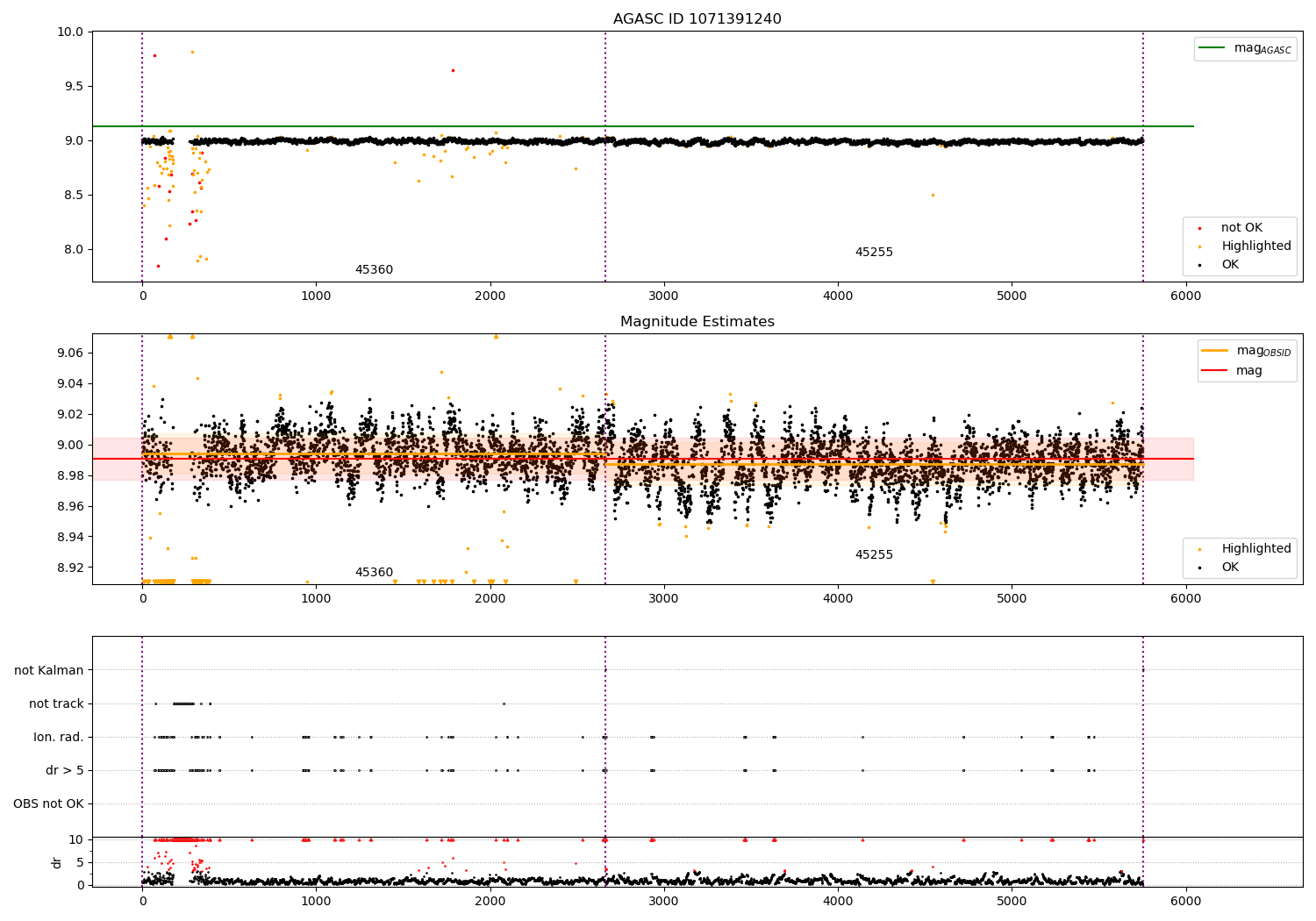
Task: Click the '3000' x-tick under the top plot
Action: point(664,296)
